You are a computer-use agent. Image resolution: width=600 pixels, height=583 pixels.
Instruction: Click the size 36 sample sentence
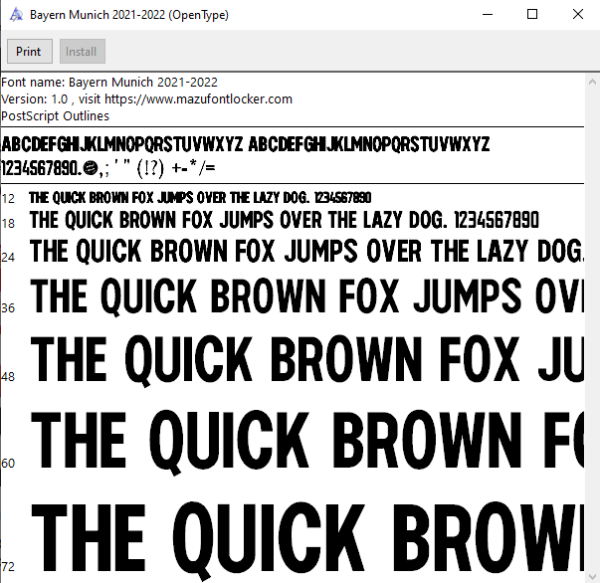pos(307,297)
